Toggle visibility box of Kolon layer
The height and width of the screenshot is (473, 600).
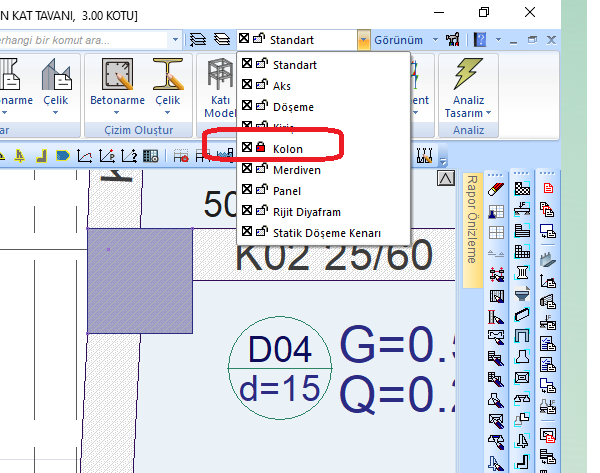[x=247, y=147]
